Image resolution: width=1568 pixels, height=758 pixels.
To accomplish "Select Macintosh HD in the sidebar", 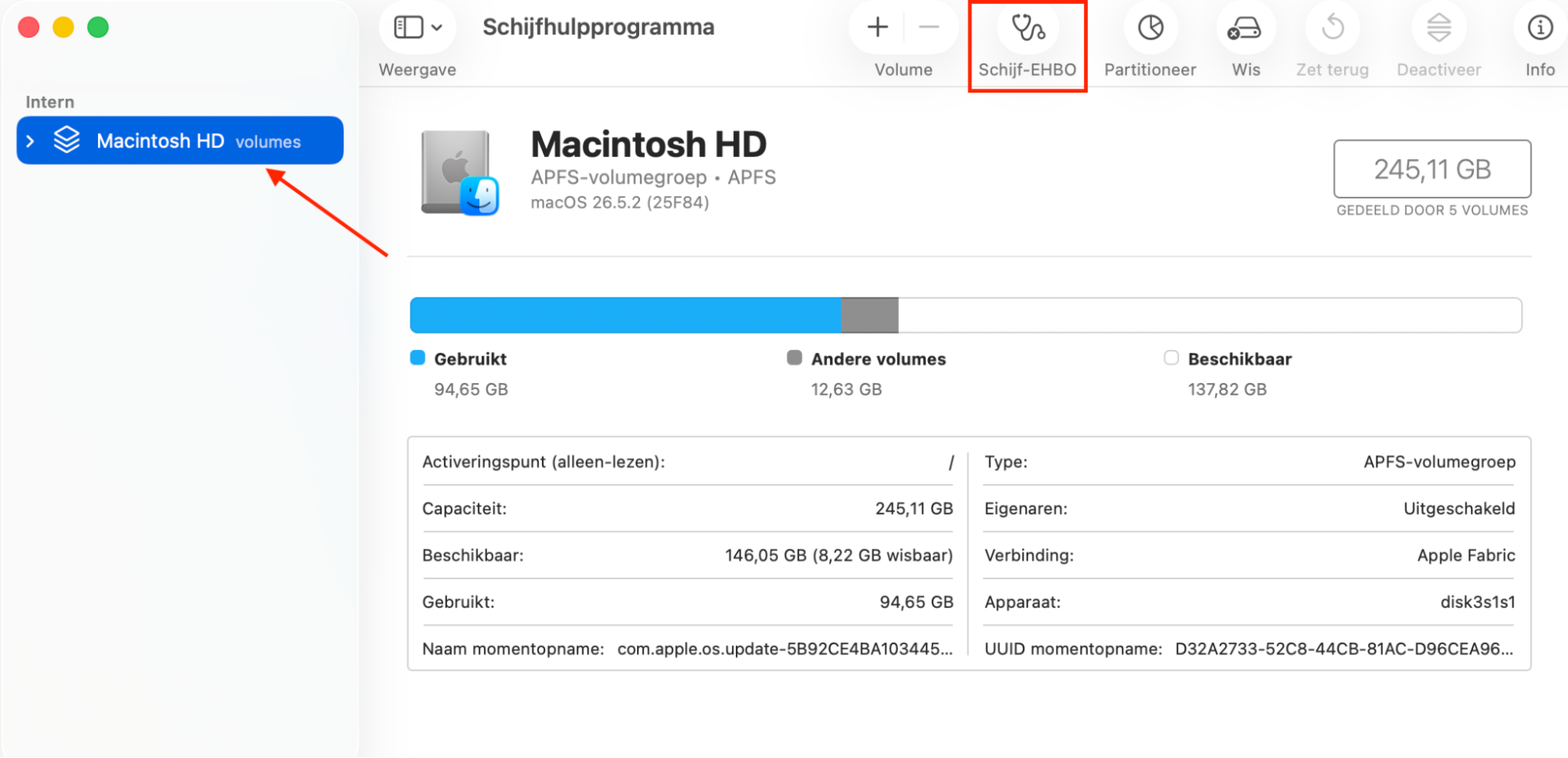I will [180, 140].
